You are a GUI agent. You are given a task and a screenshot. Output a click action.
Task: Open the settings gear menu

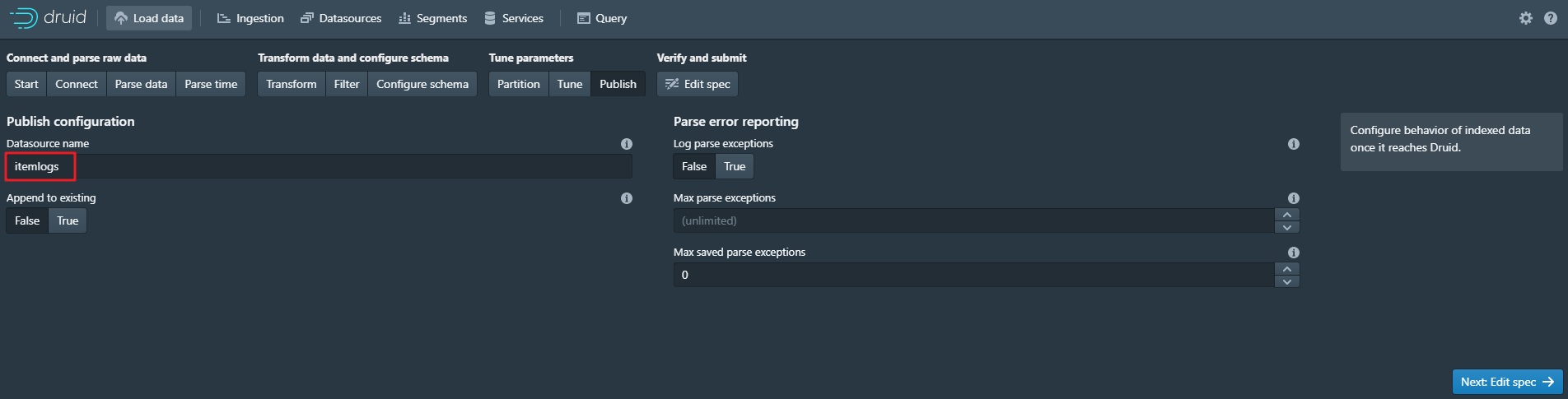coord(1526,18)
